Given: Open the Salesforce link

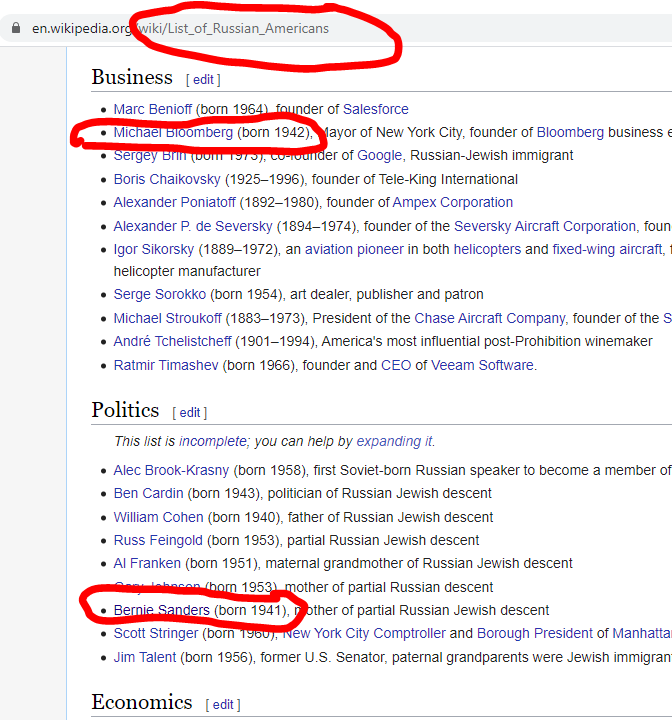Looking at the screenshot, I should click(375, 109).
